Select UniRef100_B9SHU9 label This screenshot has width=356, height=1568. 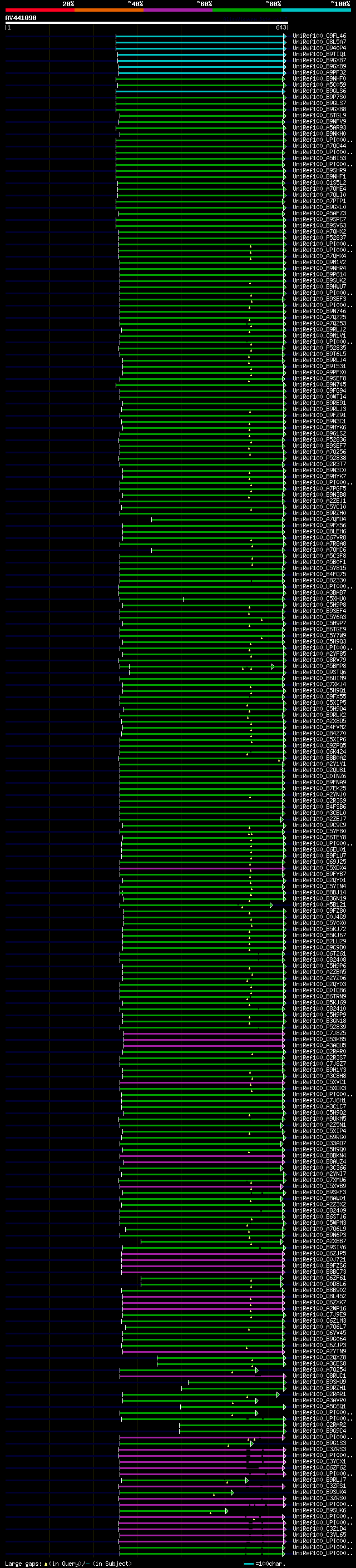319,1382
